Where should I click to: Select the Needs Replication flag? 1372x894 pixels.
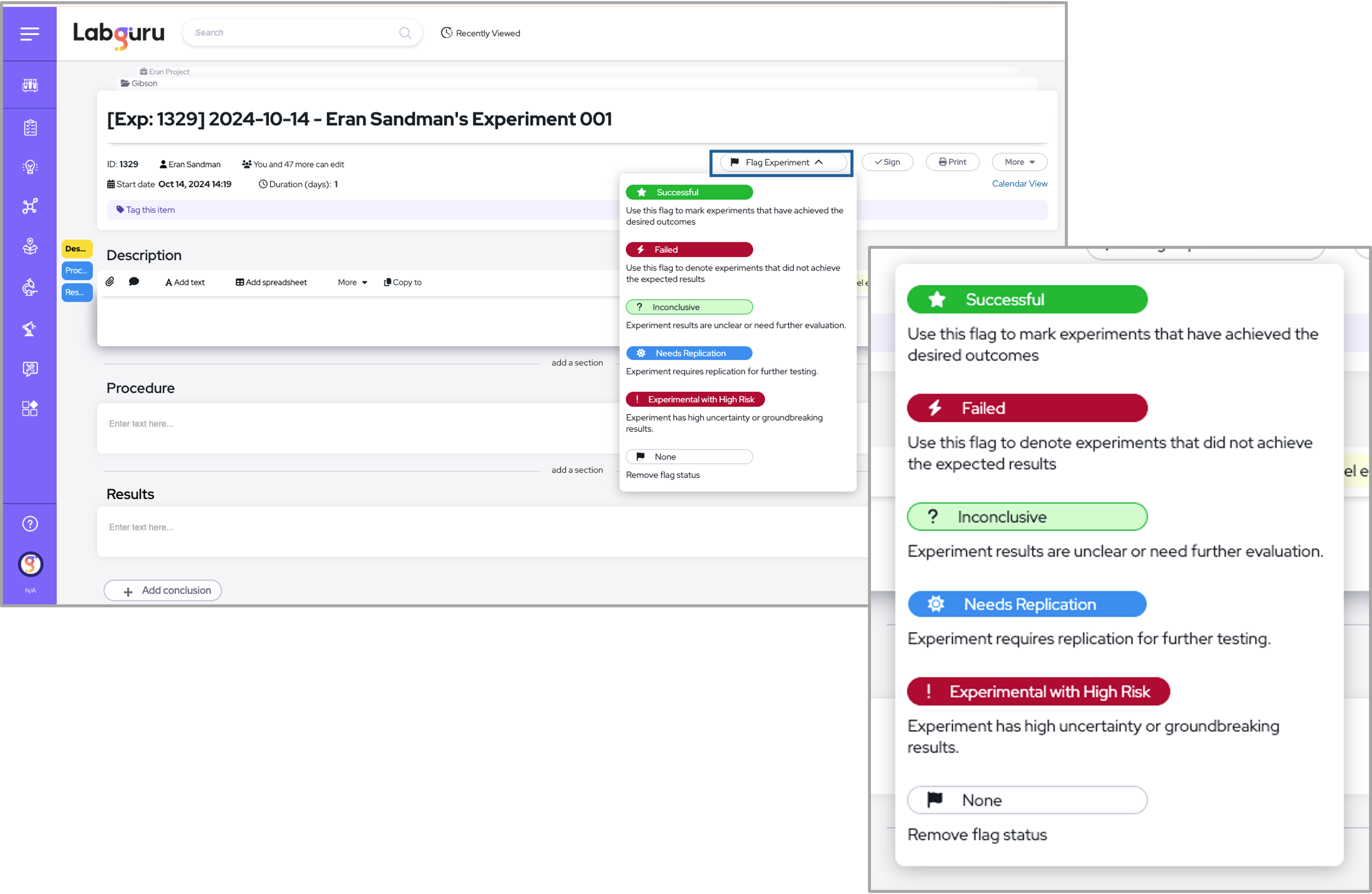pos(689,353)
